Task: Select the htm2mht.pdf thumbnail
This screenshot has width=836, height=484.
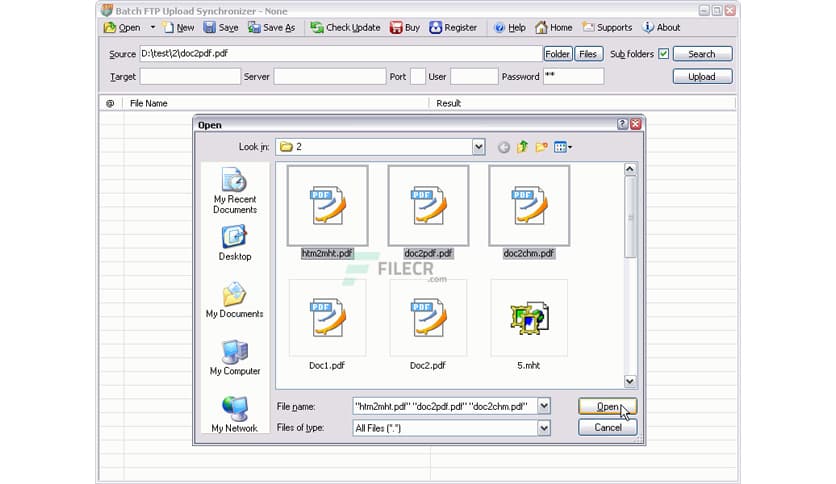Action: (327, 206)
